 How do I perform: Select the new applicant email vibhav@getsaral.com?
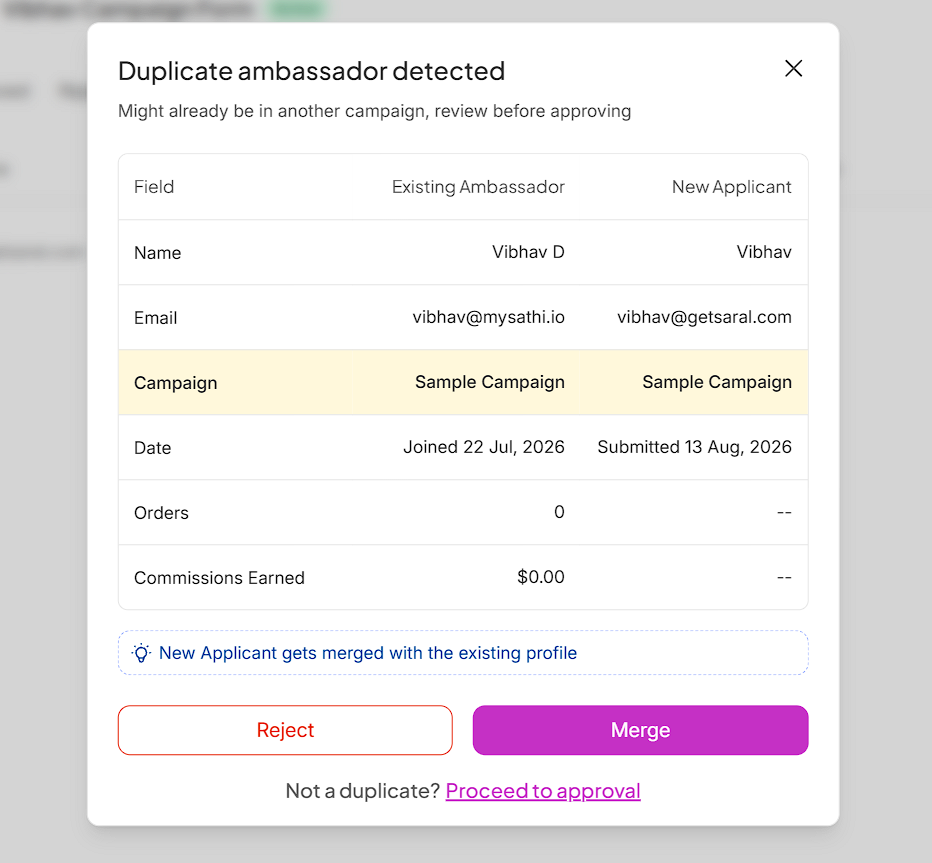coord(704,317)
